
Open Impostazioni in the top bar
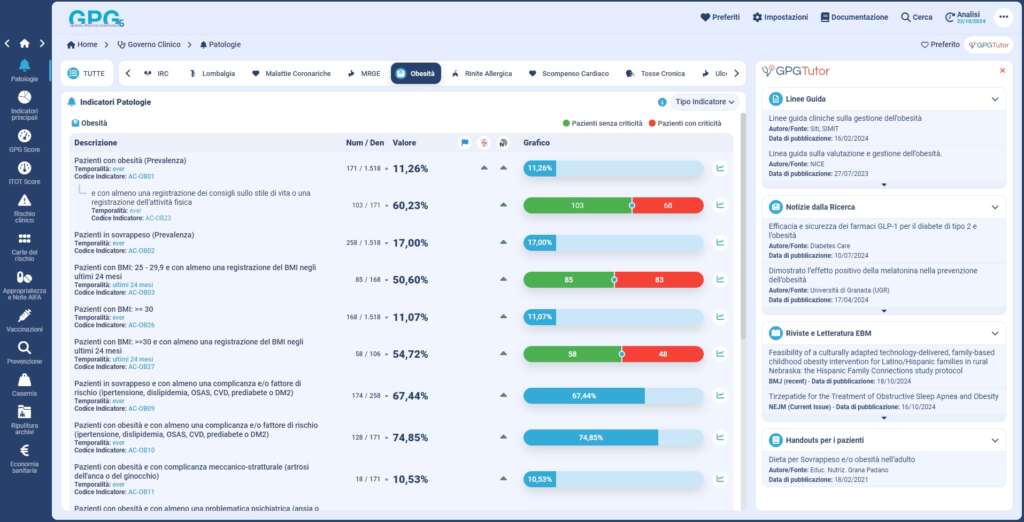[780, 17]
